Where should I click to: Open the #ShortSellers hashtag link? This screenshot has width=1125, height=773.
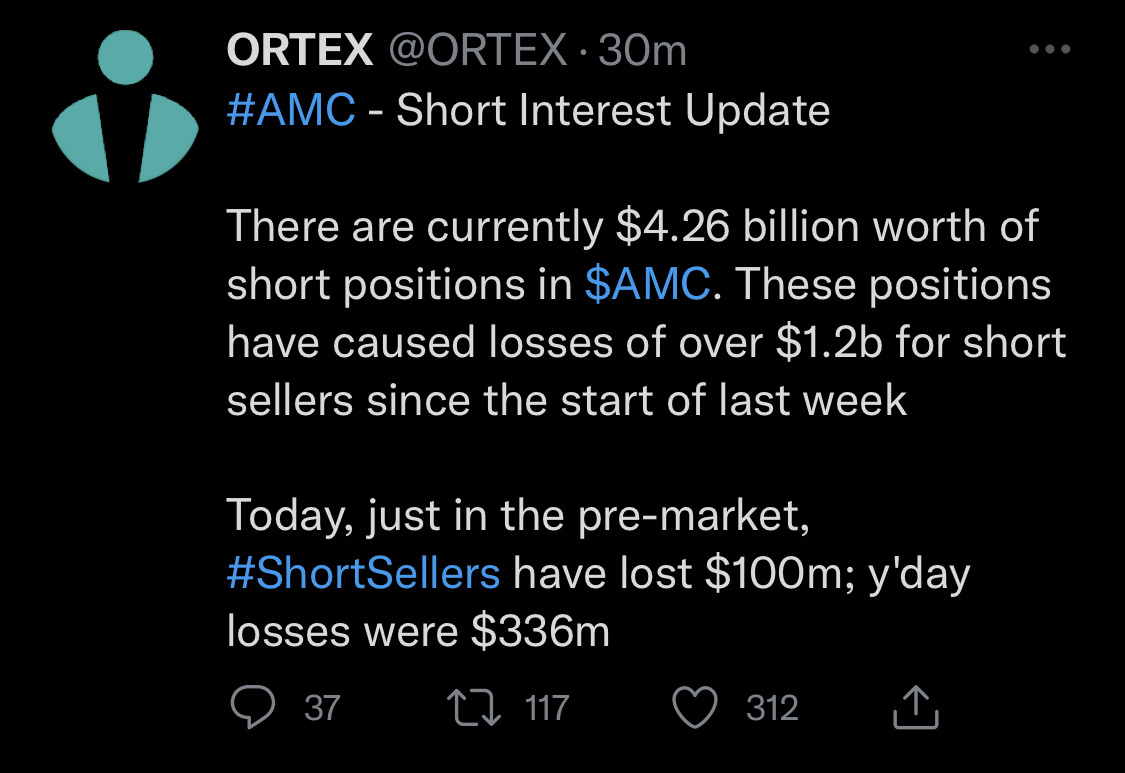363,573
